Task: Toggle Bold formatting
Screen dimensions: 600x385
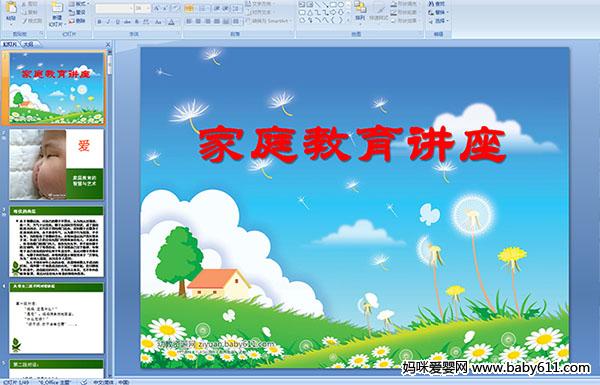Action: coord(99,22)
